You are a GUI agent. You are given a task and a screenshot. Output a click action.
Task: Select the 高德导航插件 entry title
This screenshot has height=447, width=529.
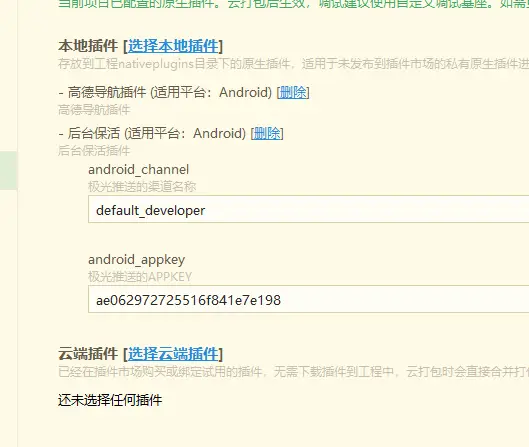107,92
